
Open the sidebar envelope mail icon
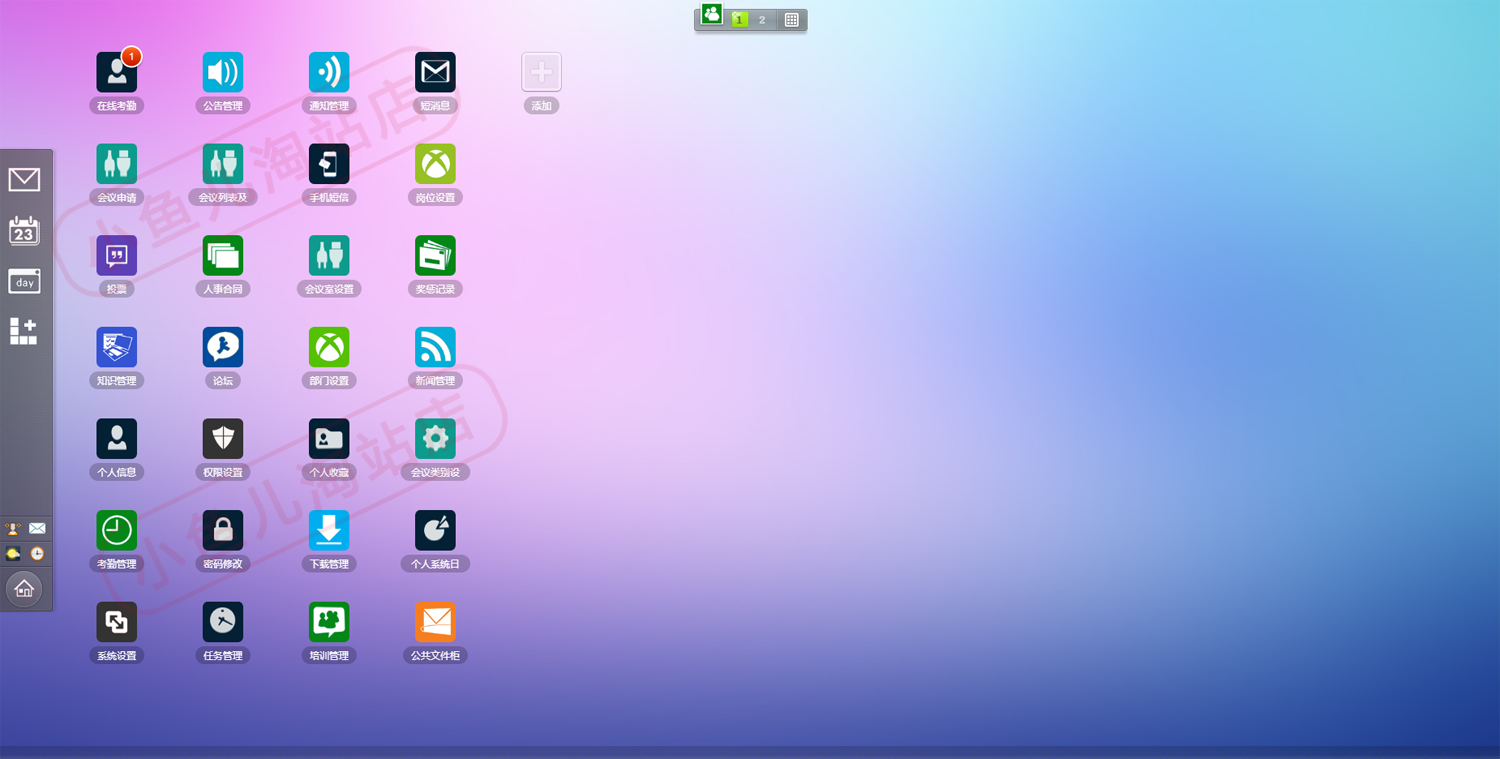coord(24,179)
